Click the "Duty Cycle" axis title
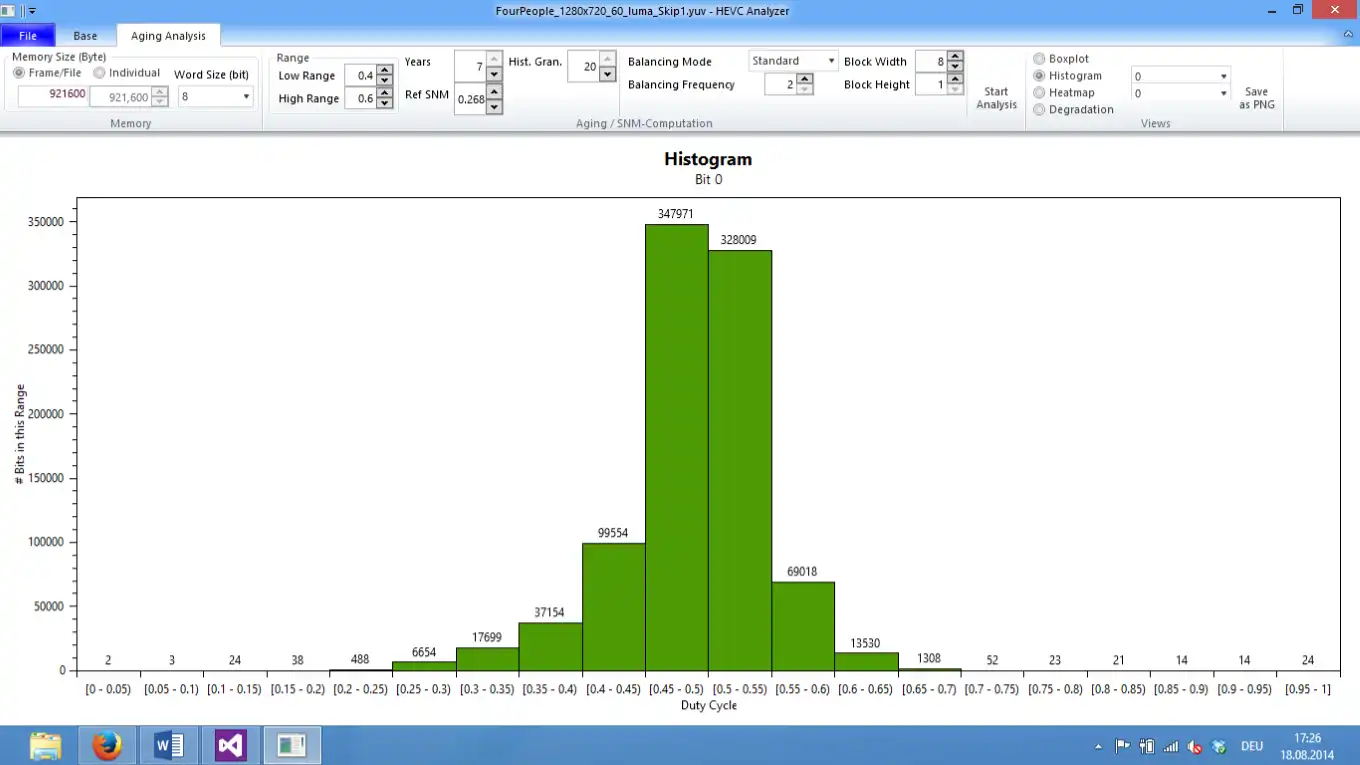 708,706
